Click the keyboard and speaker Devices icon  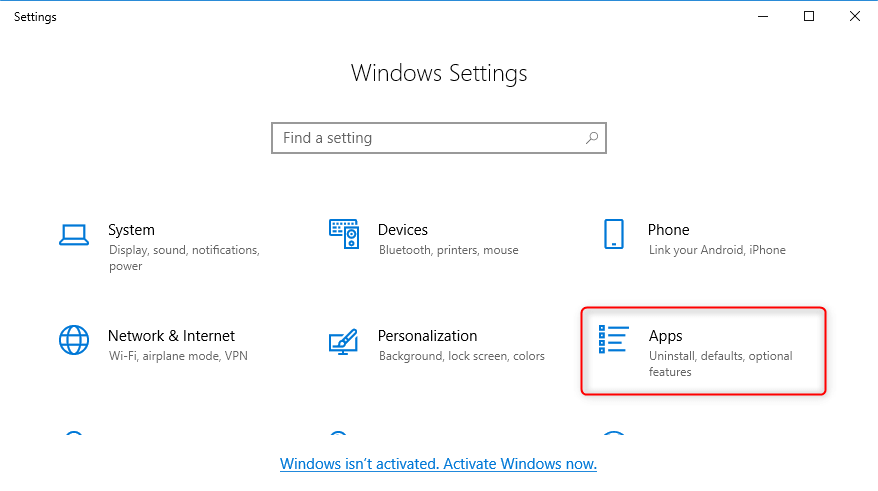344,234
